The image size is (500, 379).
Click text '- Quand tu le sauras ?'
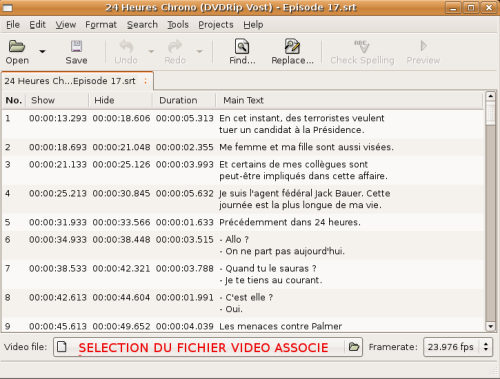point(268,269)
